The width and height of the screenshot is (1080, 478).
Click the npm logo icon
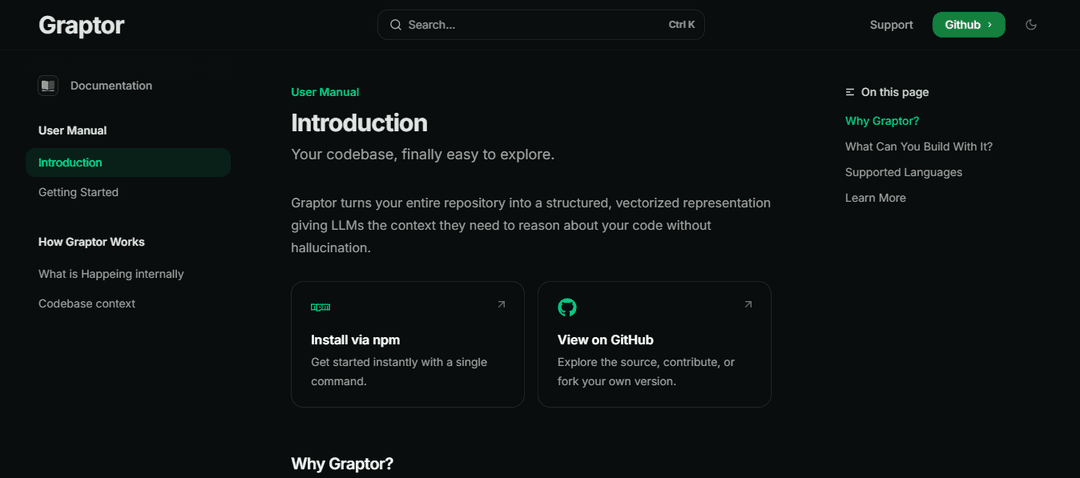pyautogui.click(x=320, y=307)
